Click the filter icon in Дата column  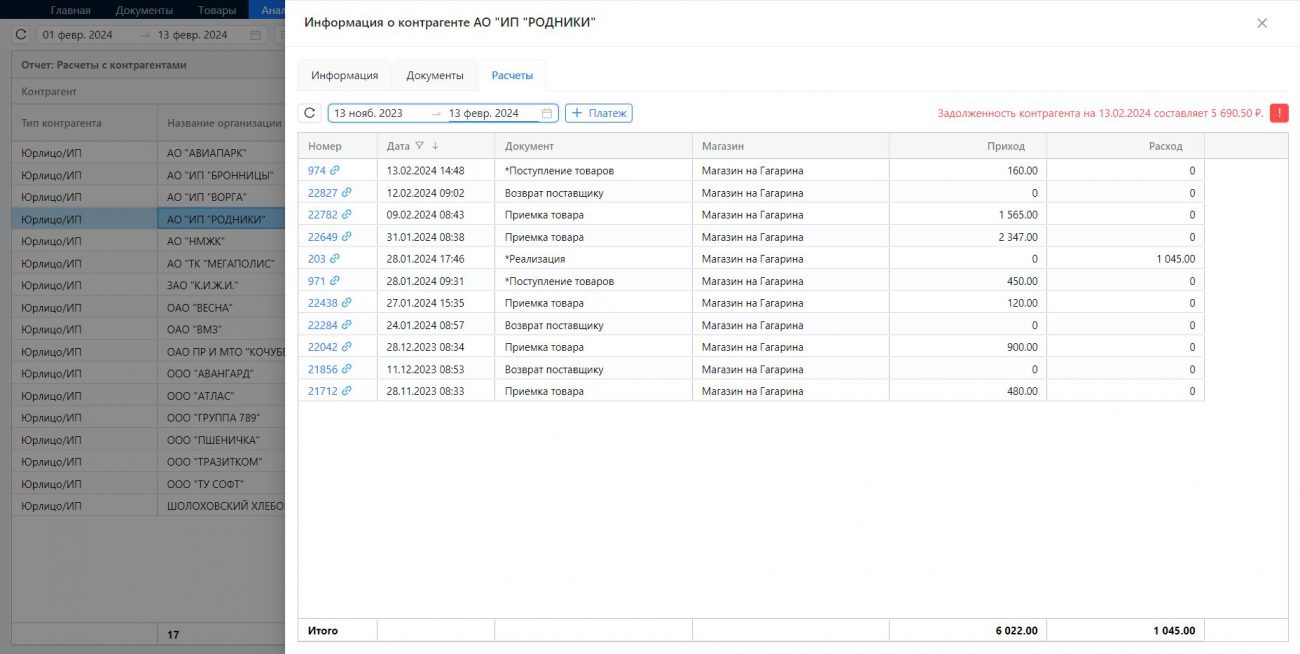click(419, 147)
